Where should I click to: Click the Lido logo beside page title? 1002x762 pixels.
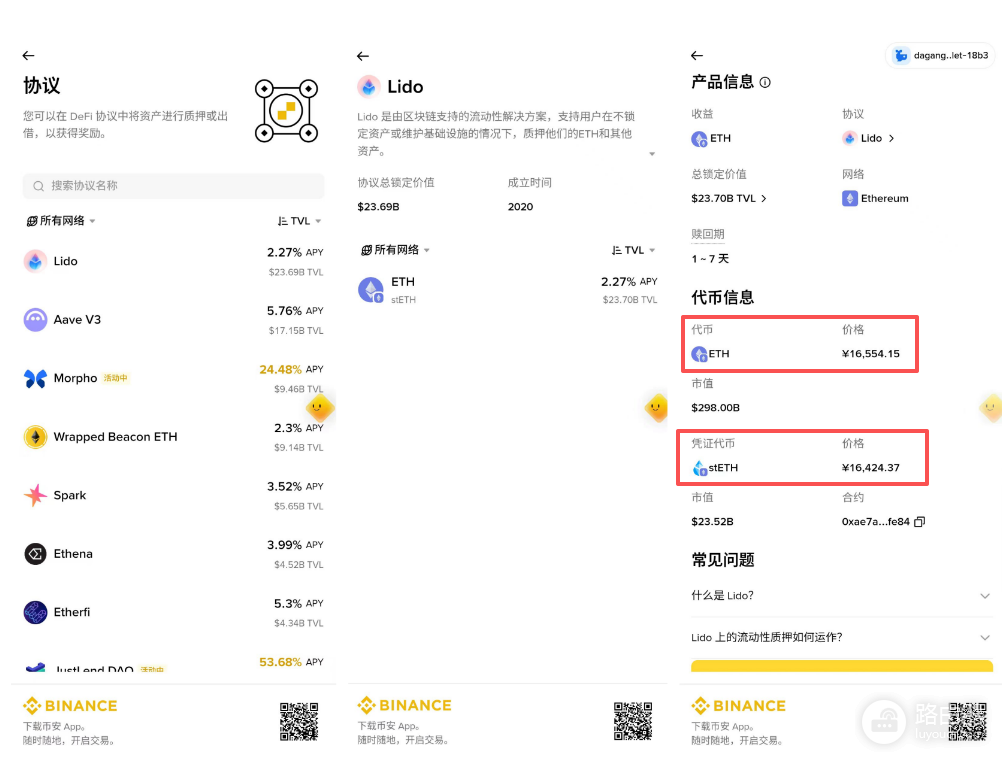pos(369,86)
